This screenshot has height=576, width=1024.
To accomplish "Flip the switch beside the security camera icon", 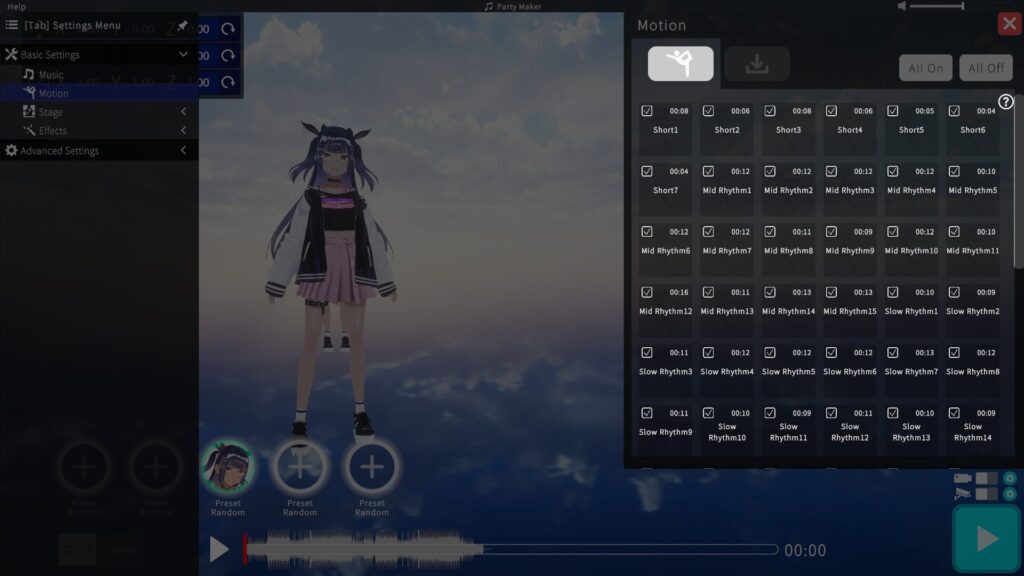I will (986, 494).
